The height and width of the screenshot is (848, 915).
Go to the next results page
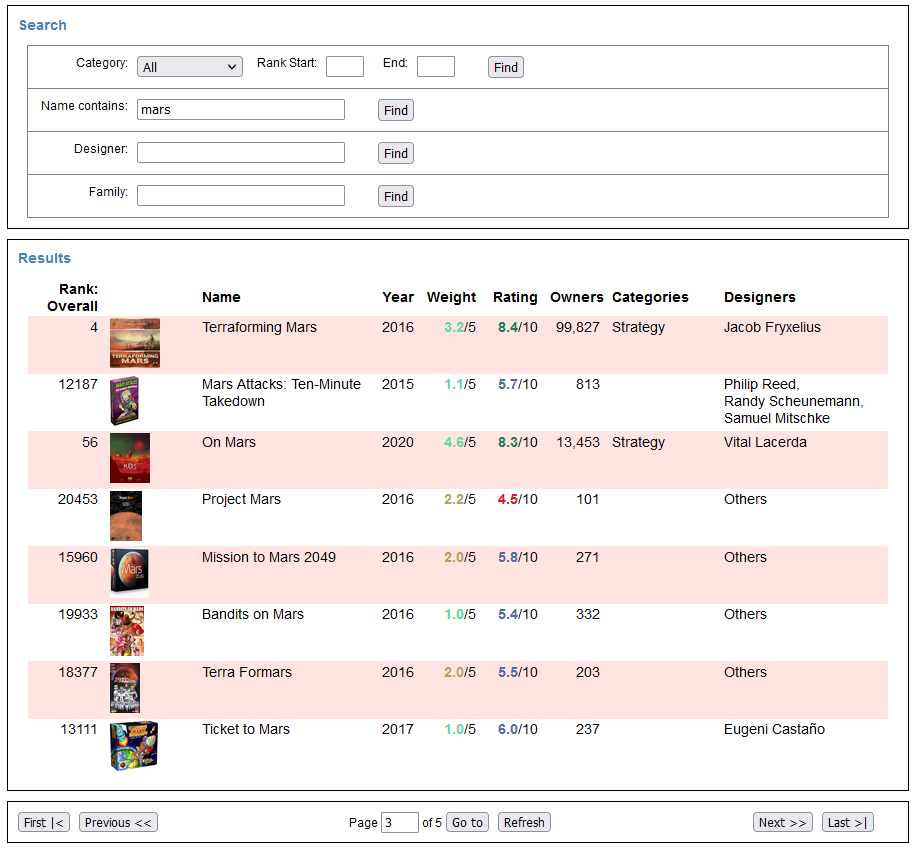782,823
